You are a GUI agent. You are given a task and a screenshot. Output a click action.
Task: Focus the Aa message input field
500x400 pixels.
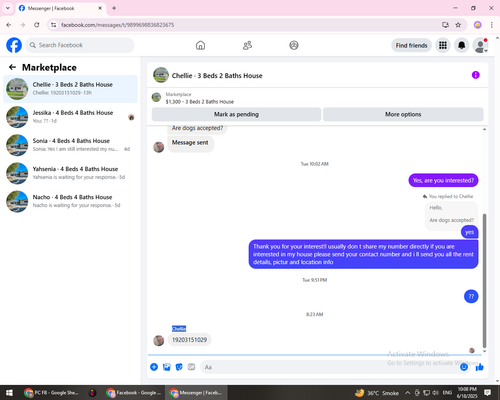click(330, 367)
